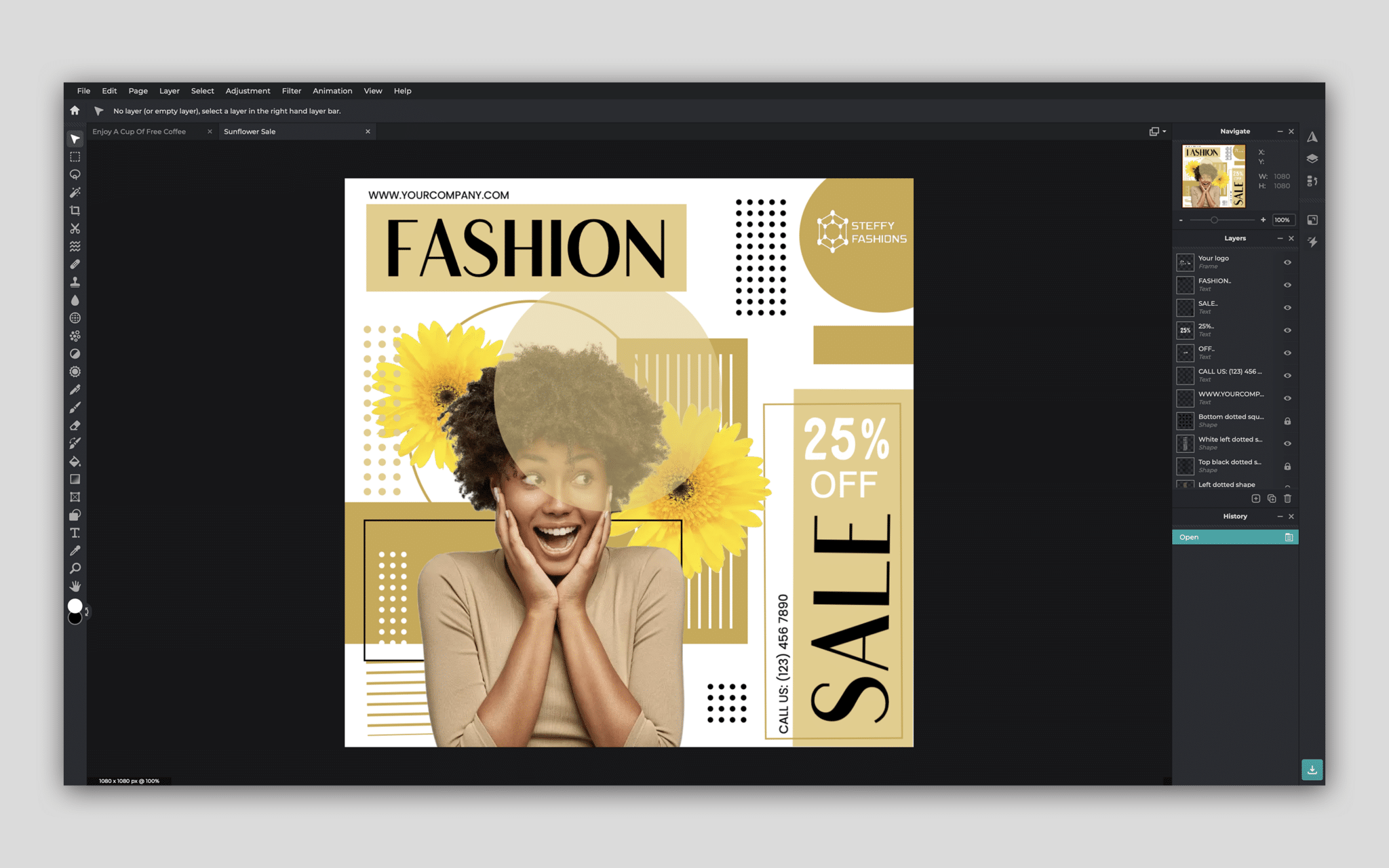The image size is (1389, 868).
Task: Select the Color Replace brush tool
Action: coord(75,443)
